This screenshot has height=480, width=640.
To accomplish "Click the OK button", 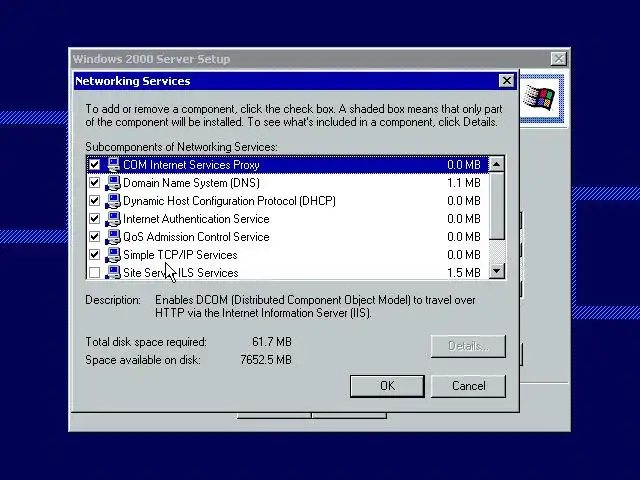I will coord(387,386).
